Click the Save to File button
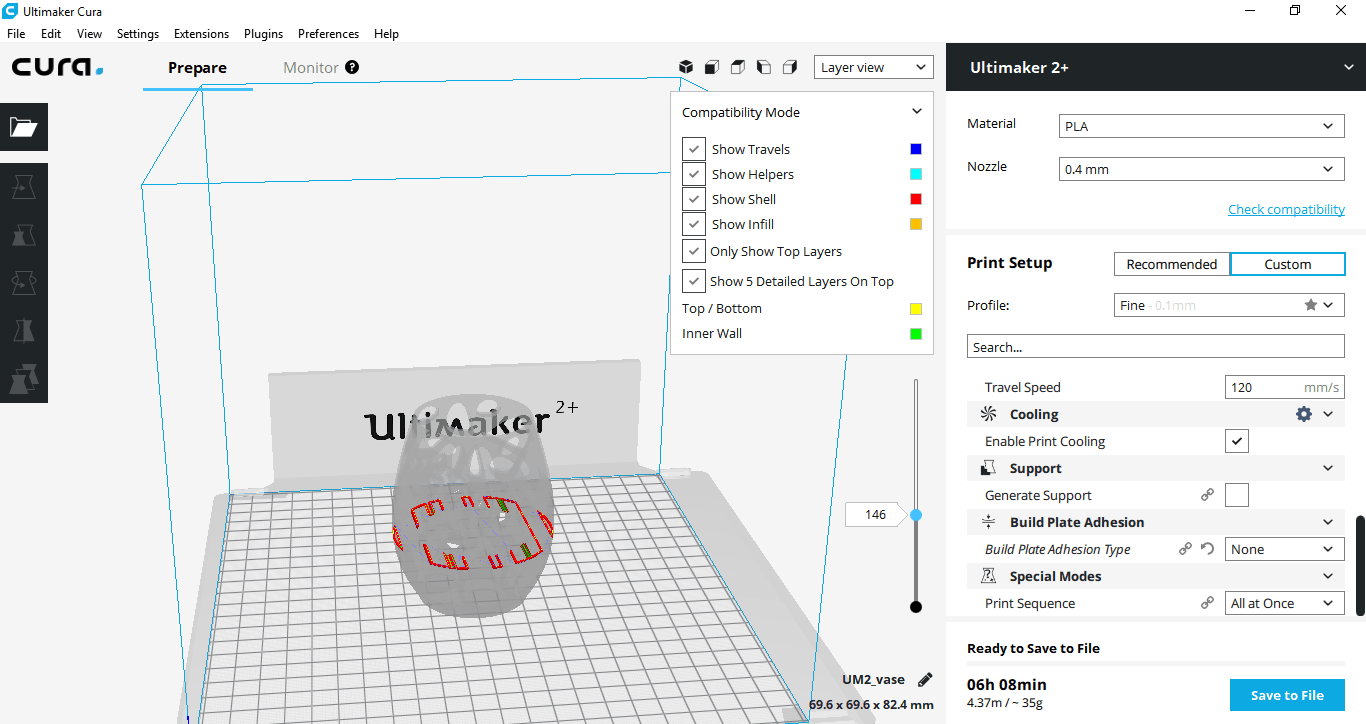Image resolution: width=1366 pixels, height=724 pixels. [1287, 695]
